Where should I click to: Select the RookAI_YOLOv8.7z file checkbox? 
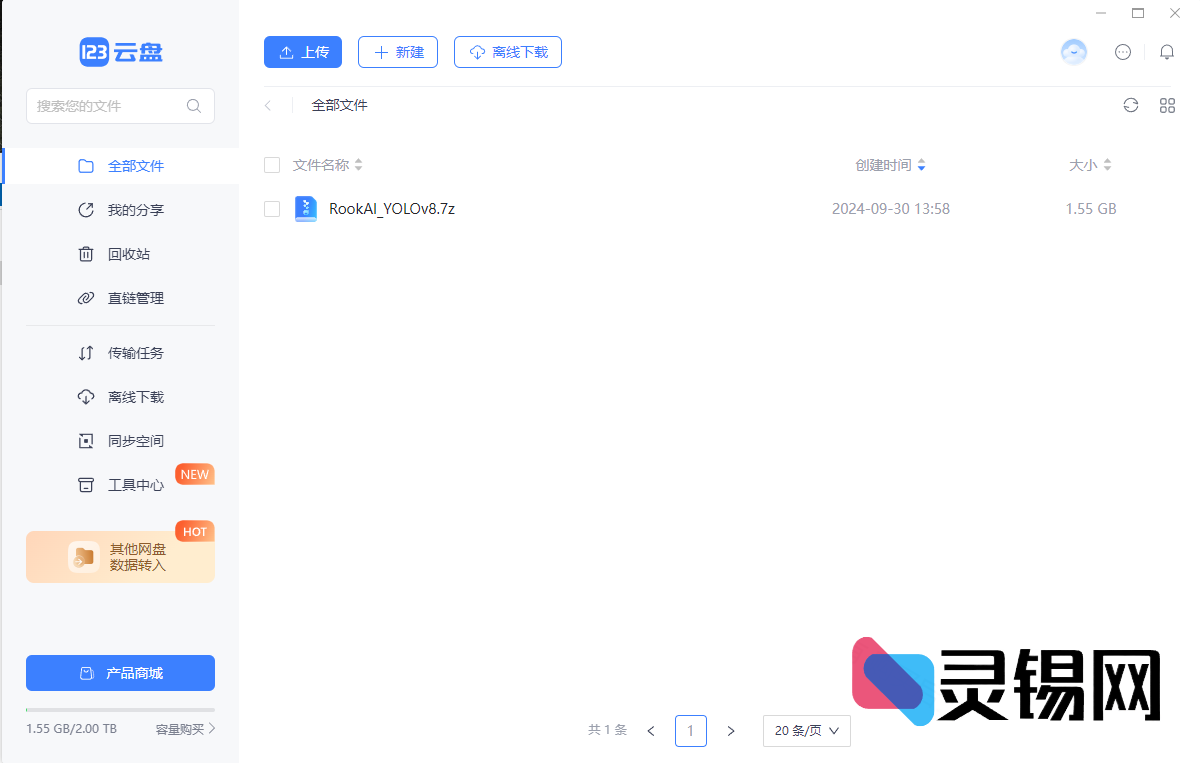pyautogui.click(x=271, y=209)
